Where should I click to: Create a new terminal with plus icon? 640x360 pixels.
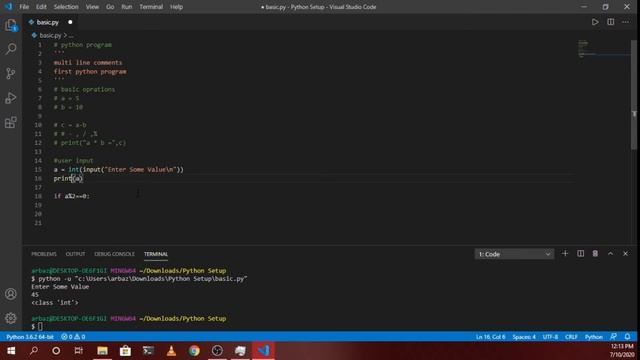[x=565, y=254]
